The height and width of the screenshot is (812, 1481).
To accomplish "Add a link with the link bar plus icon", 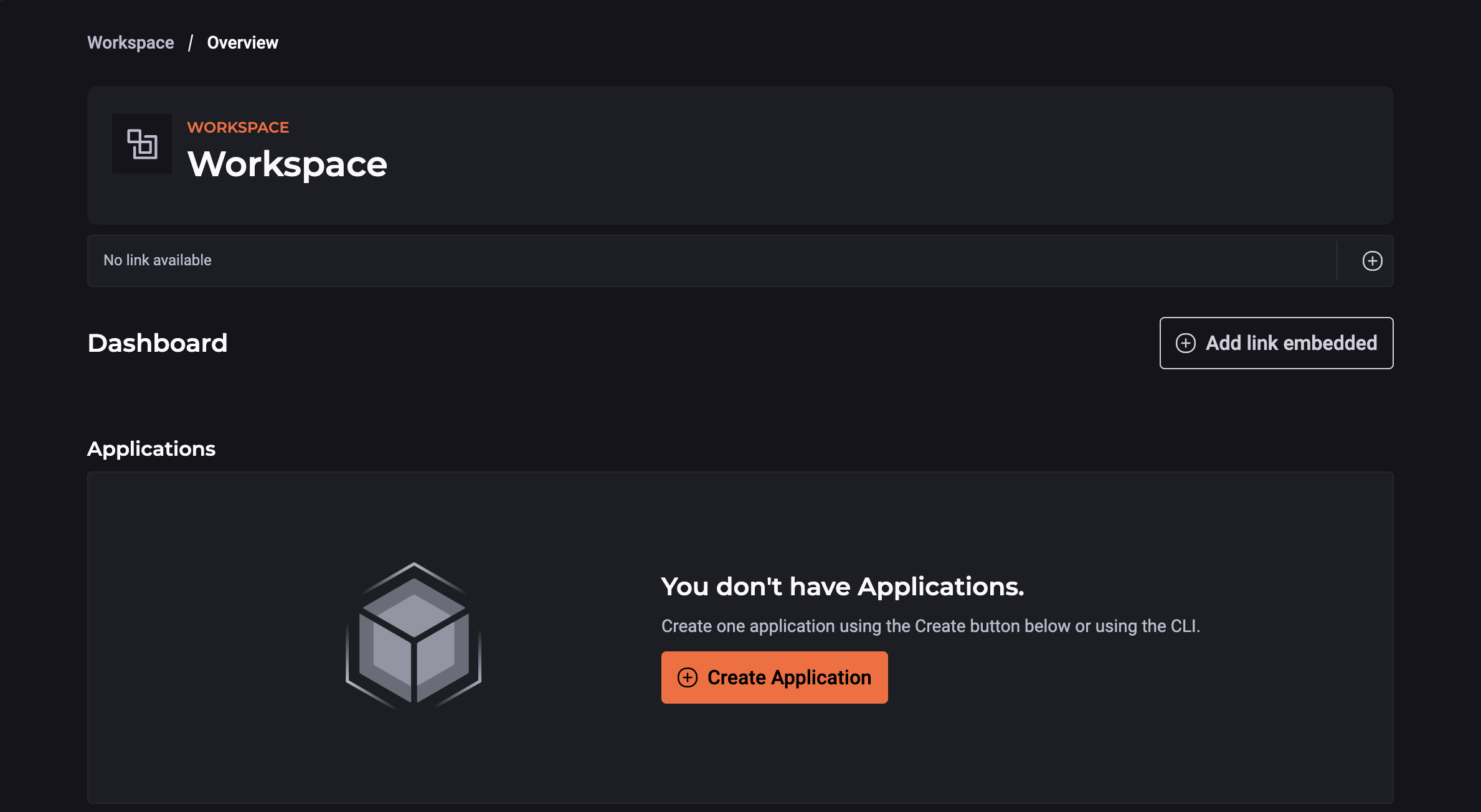I will click(x=1372, y=261).
